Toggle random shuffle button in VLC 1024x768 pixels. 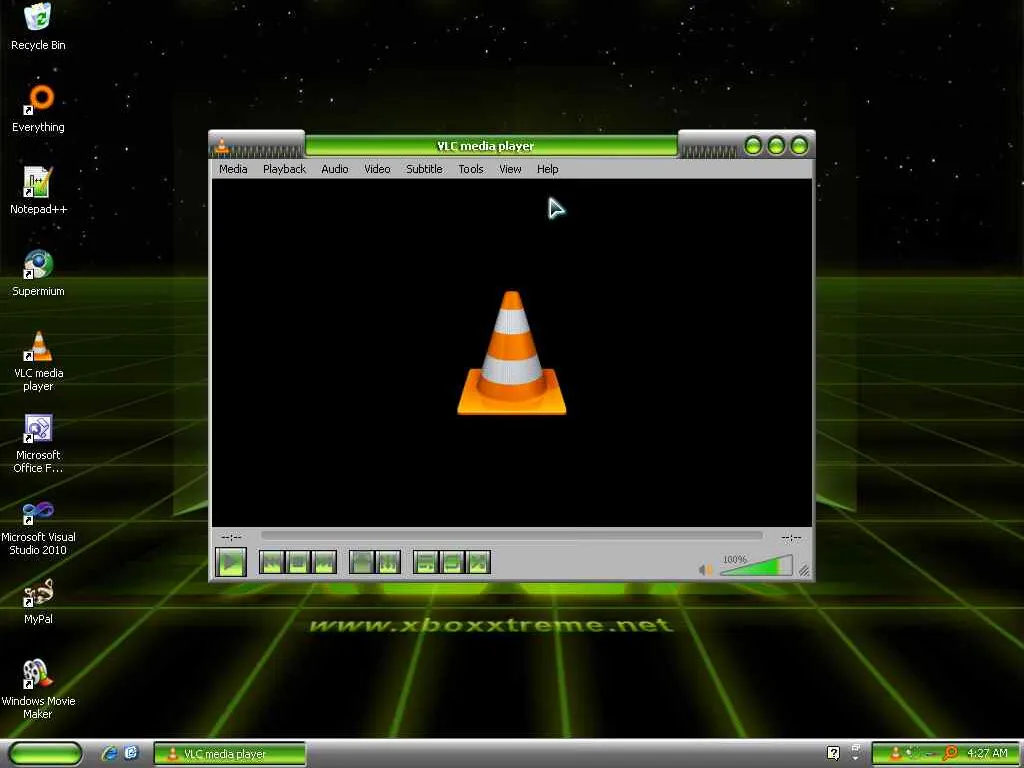pyautogui.click(x=478, y=562)
